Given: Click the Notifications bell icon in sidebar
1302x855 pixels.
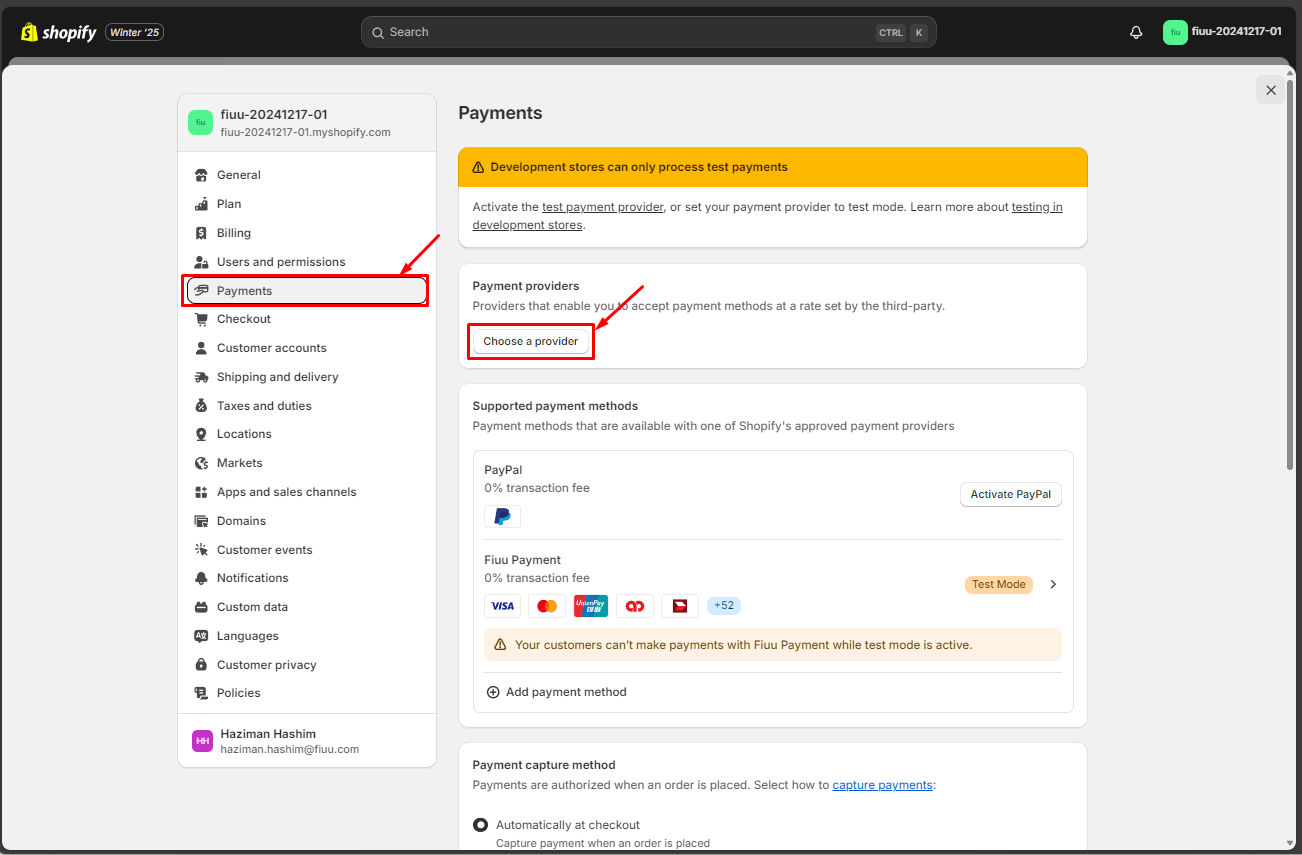Looking at the screenshot, I should click(x=200, y=578).
